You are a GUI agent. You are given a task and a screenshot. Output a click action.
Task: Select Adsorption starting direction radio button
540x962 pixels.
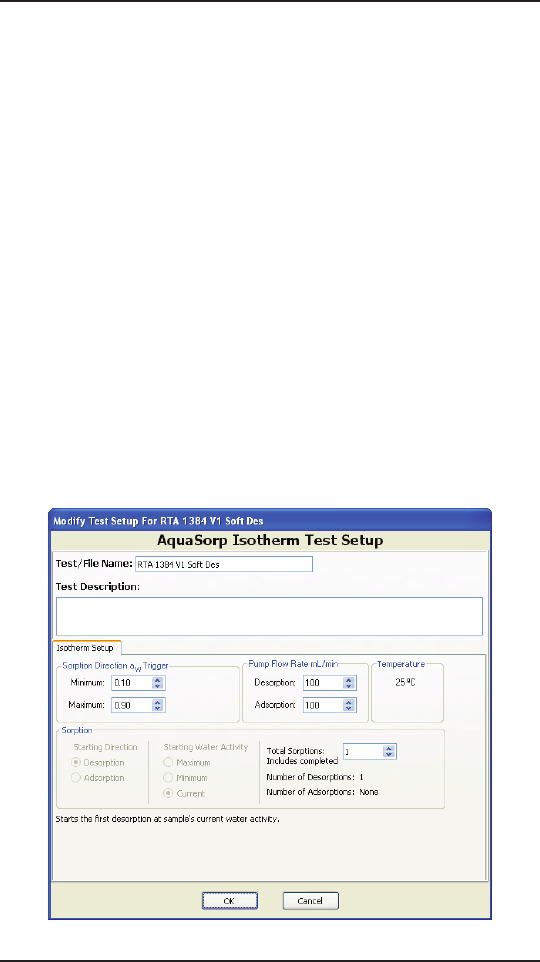coord(76,778)
